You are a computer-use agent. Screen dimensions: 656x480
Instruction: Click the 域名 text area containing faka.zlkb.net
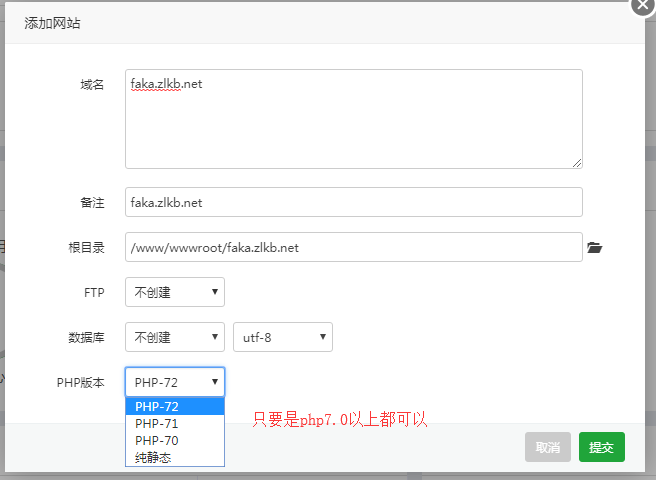[x=354, y=119]
